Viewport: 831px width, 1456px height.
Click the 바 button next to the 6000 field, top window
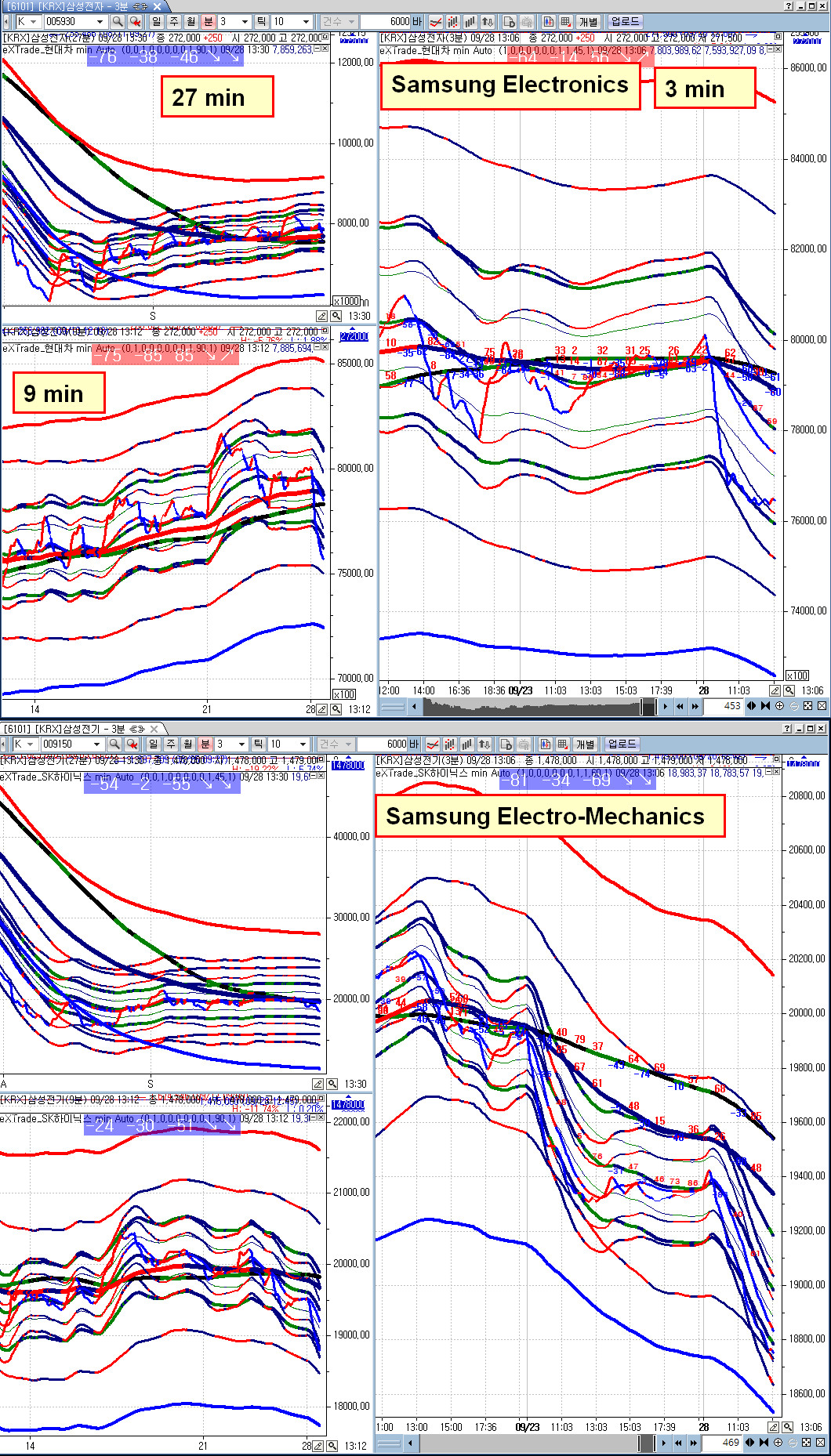click(x=417, y=22)
